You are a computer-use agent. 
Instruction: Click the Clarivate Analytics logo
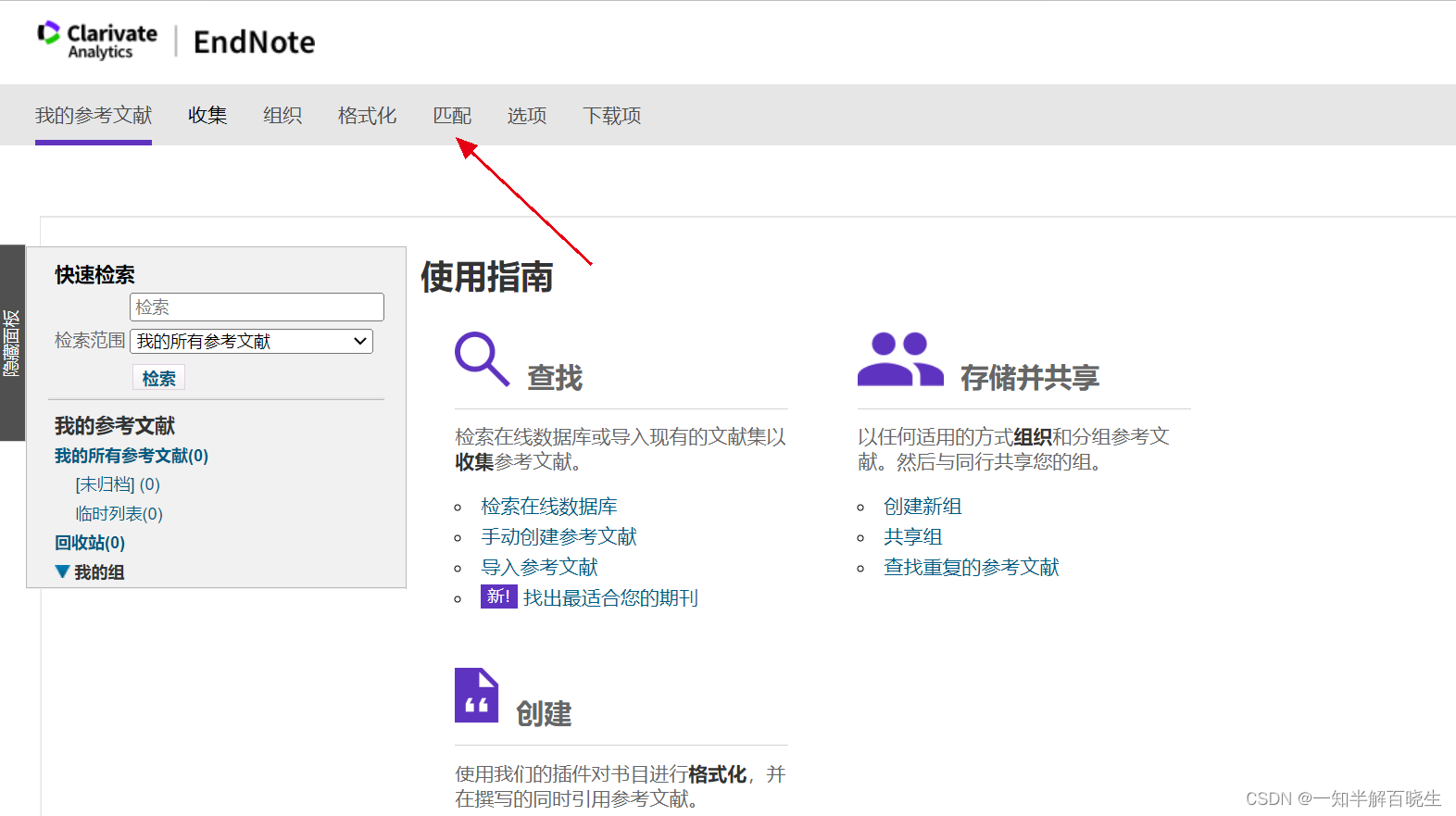pos(97,41)
